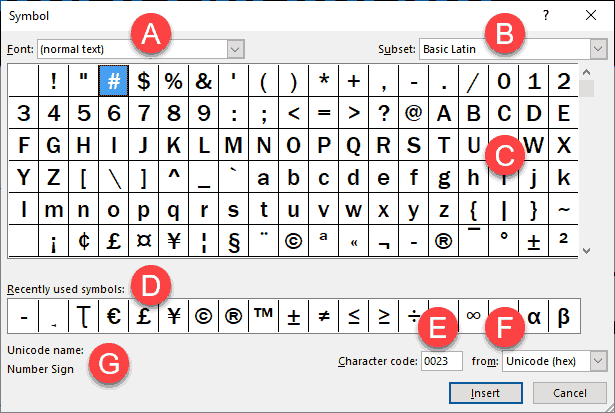
Task: Click the Insert button
Action: tap(486, 393)
